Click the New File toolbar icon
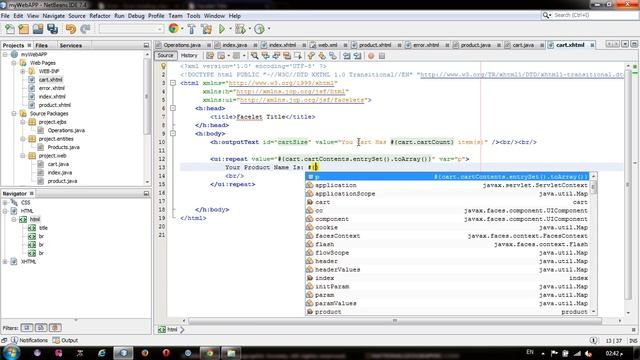This screenshot has width=640, height=360. 10,29
